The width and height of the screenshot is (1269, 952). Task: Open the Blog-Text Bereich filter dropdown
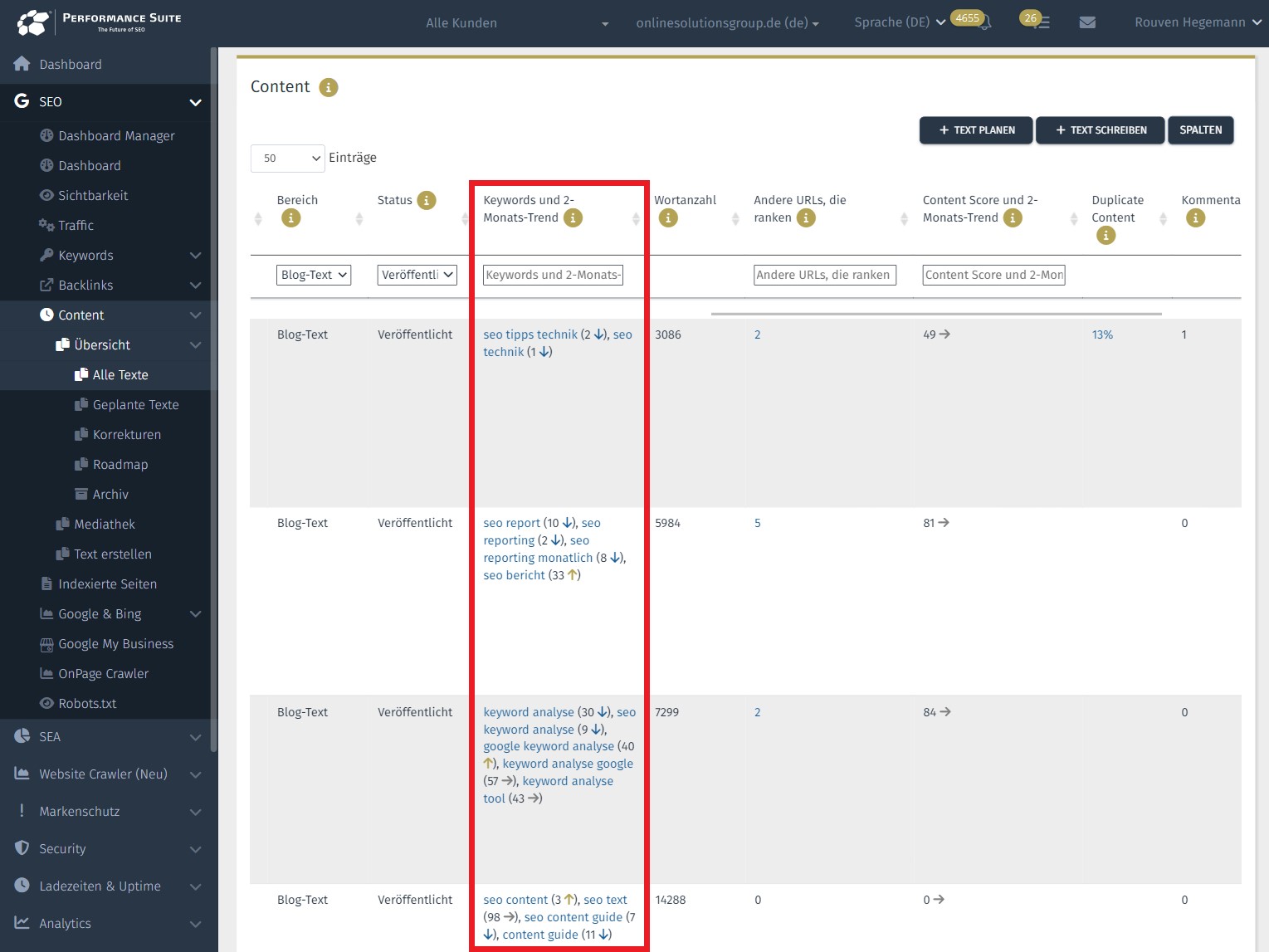[x=314, y=275]
